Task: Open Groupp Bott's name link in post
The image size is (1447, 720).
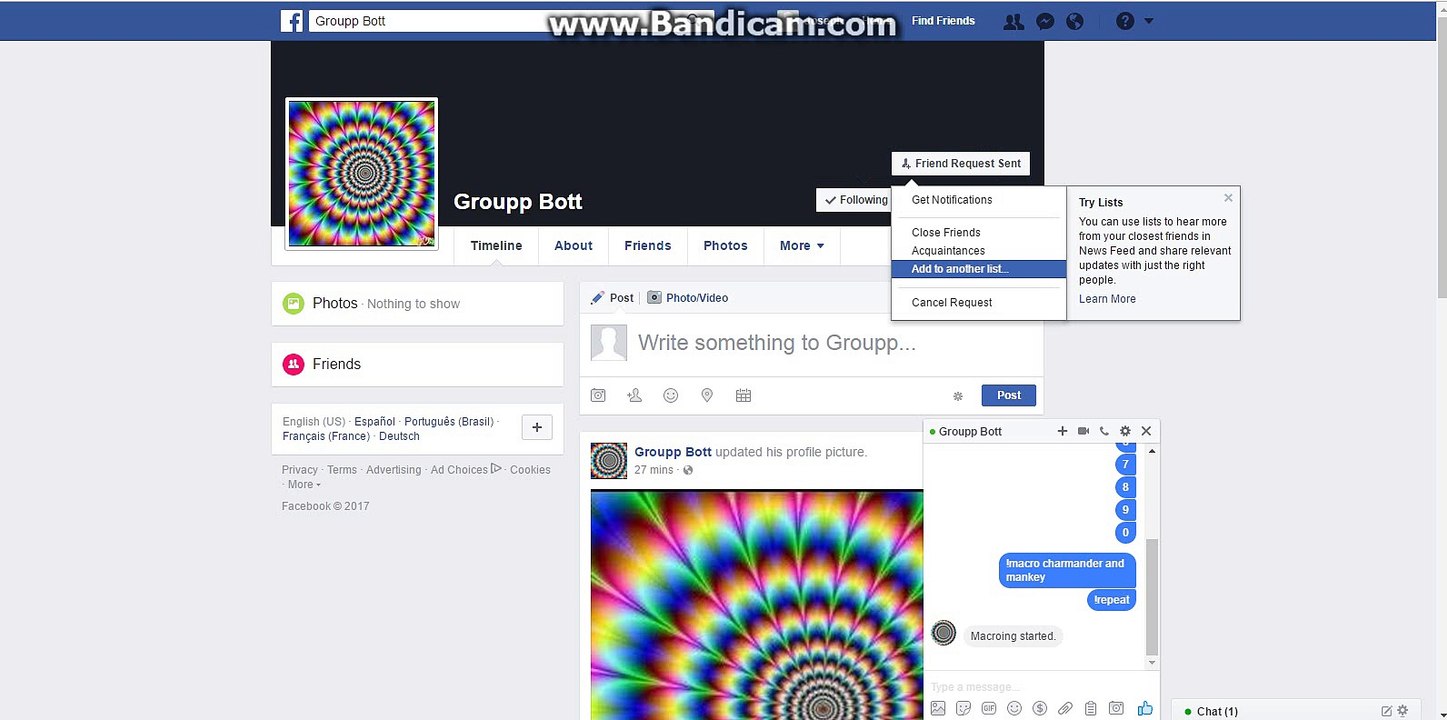Action: (x=673, y=452)
